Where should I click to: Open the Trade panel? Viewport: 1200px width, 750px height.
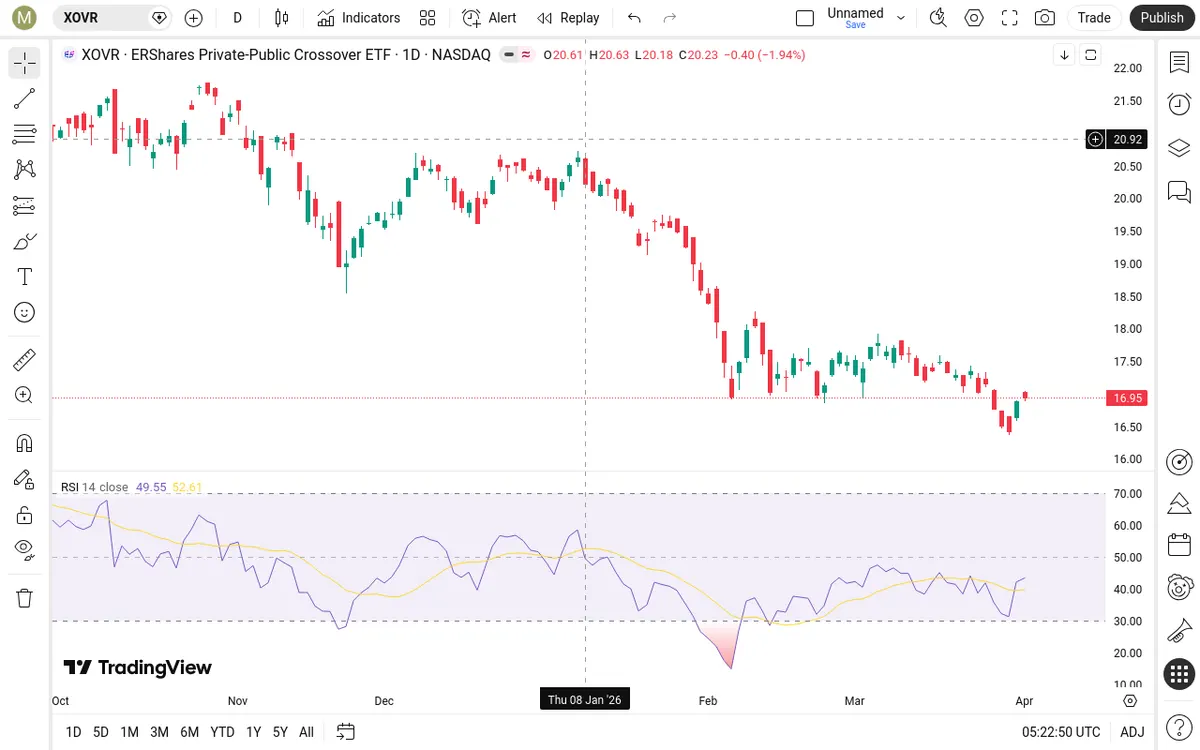(x=1094, y=18)
